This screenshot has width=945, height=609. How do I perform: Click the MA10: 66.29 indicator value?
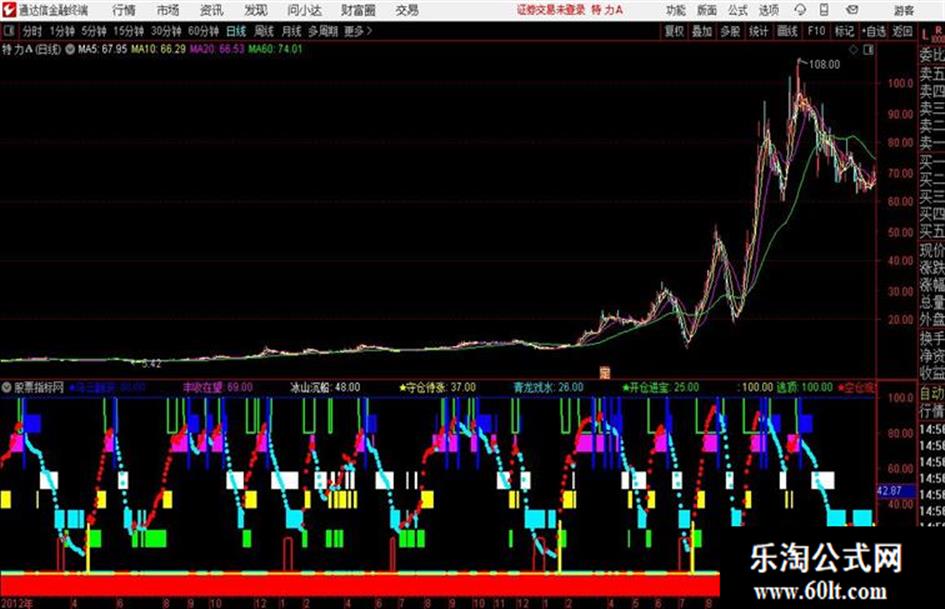[x=159, y=49]
